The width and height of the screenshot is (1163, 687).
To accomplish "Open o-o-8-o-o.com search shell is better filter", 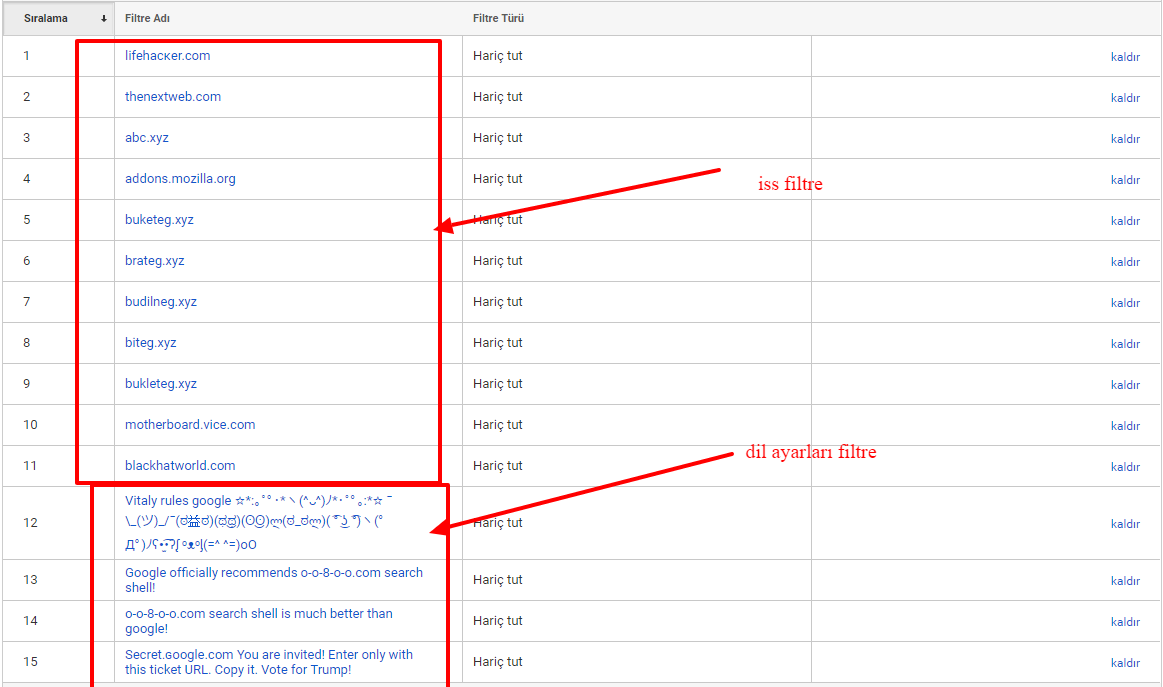I will [x=259, y=621].
